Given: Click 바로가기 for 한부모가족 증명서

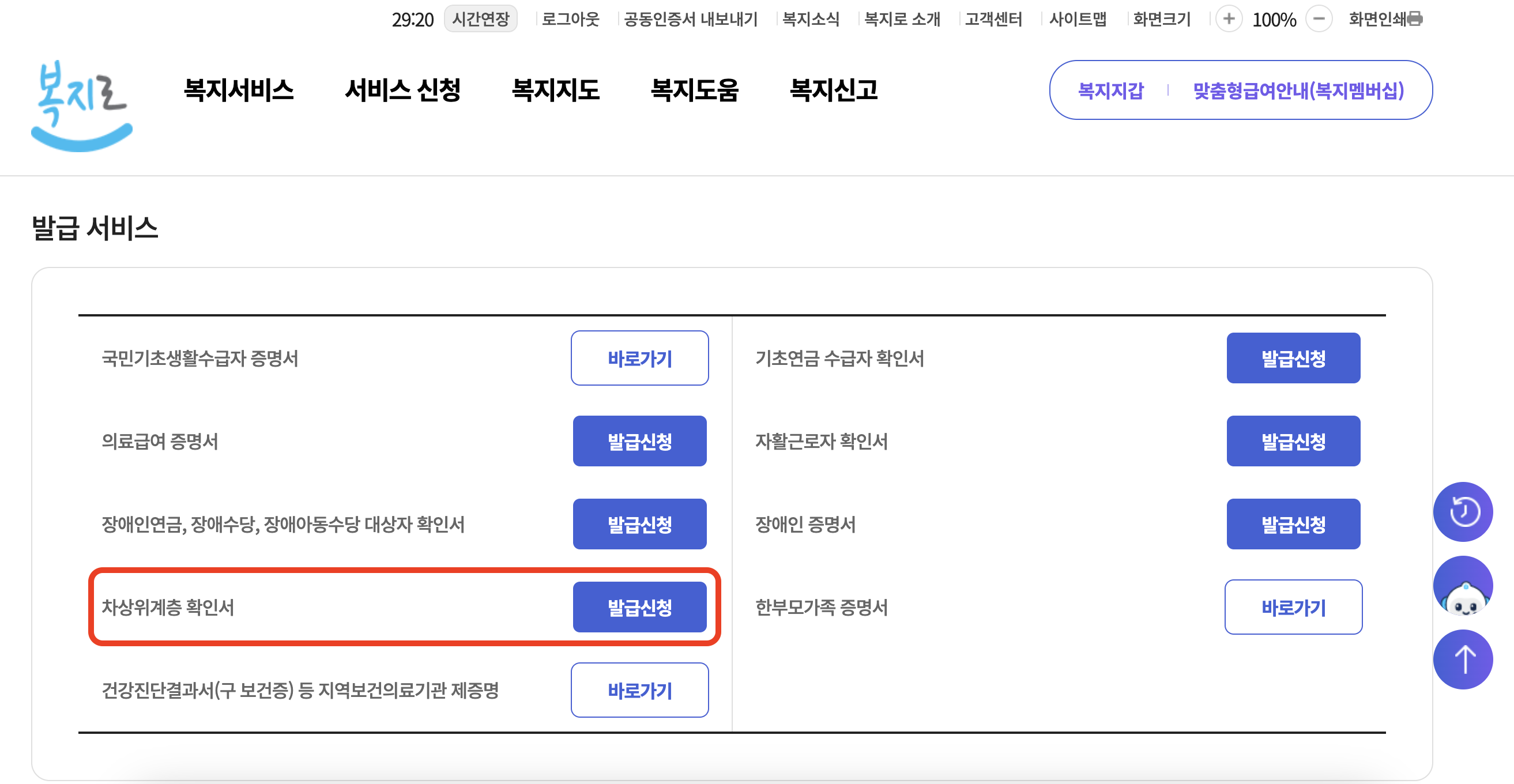Looking at the screenshot, I should click(x=1294, y=607).
